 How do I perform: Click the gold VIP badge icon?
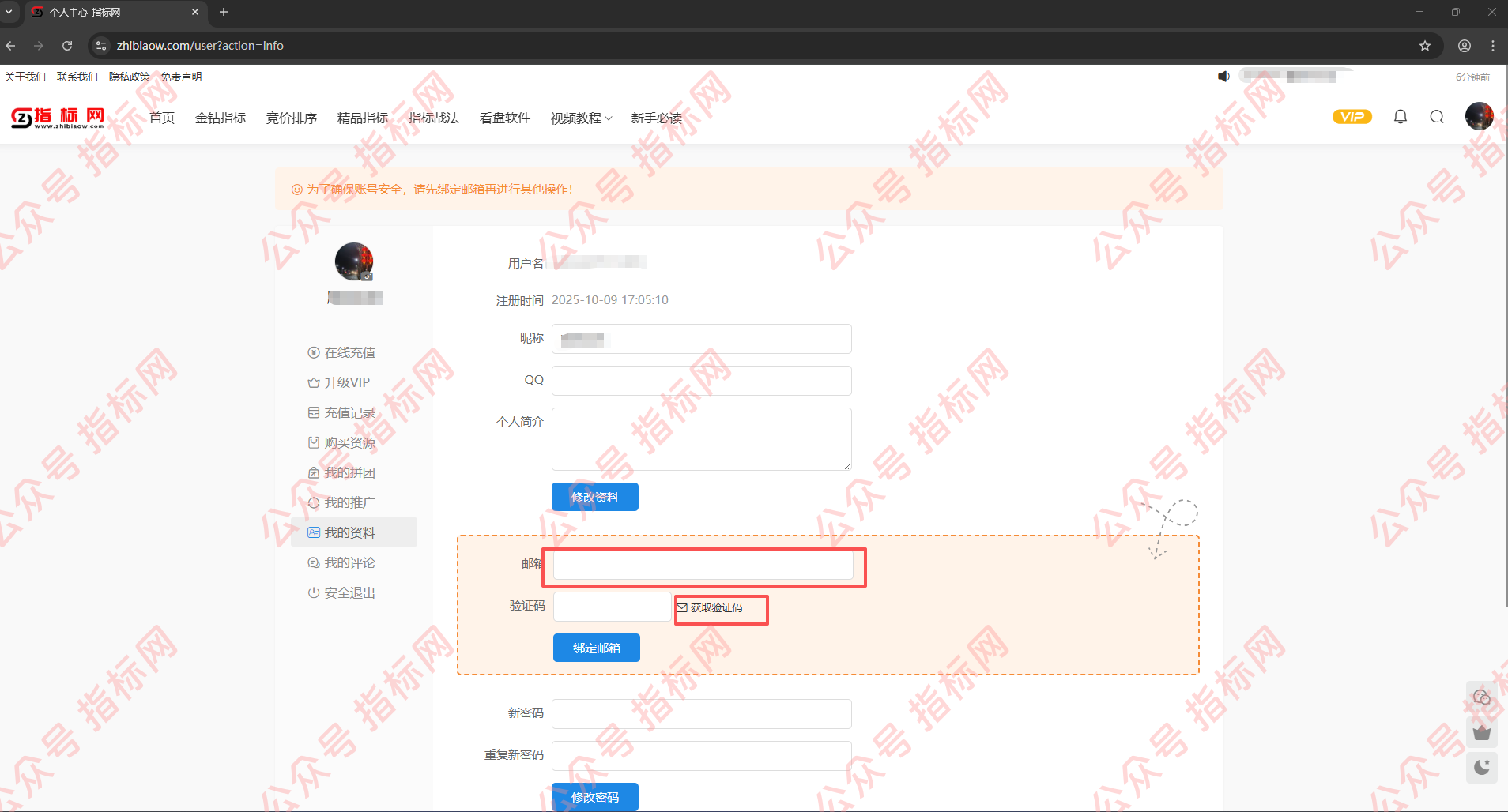pos(1352,117)
